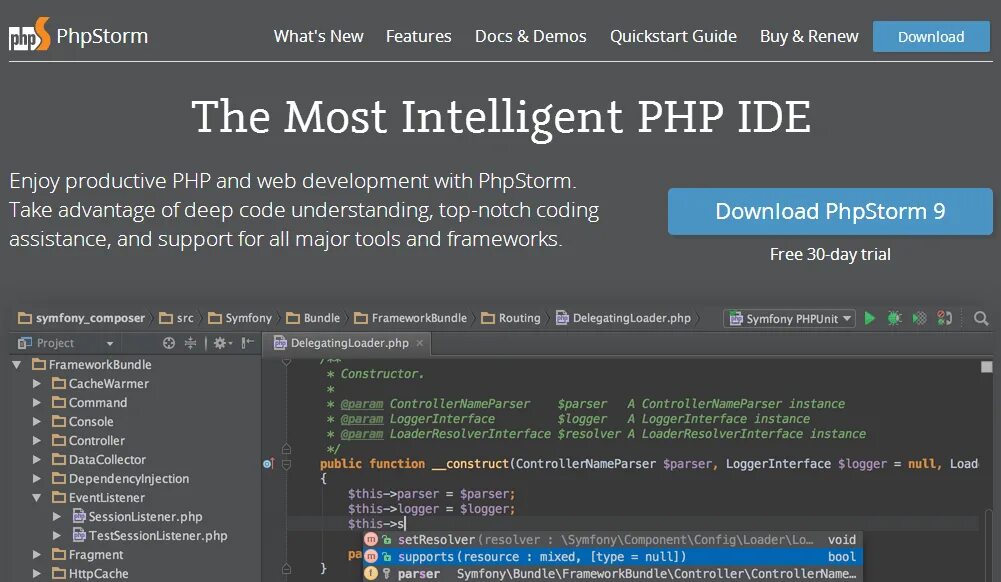Viewport: 1001px width, 582px height.
Task: Click the symfony_composer breadcrumb
Action: [82, 318]
